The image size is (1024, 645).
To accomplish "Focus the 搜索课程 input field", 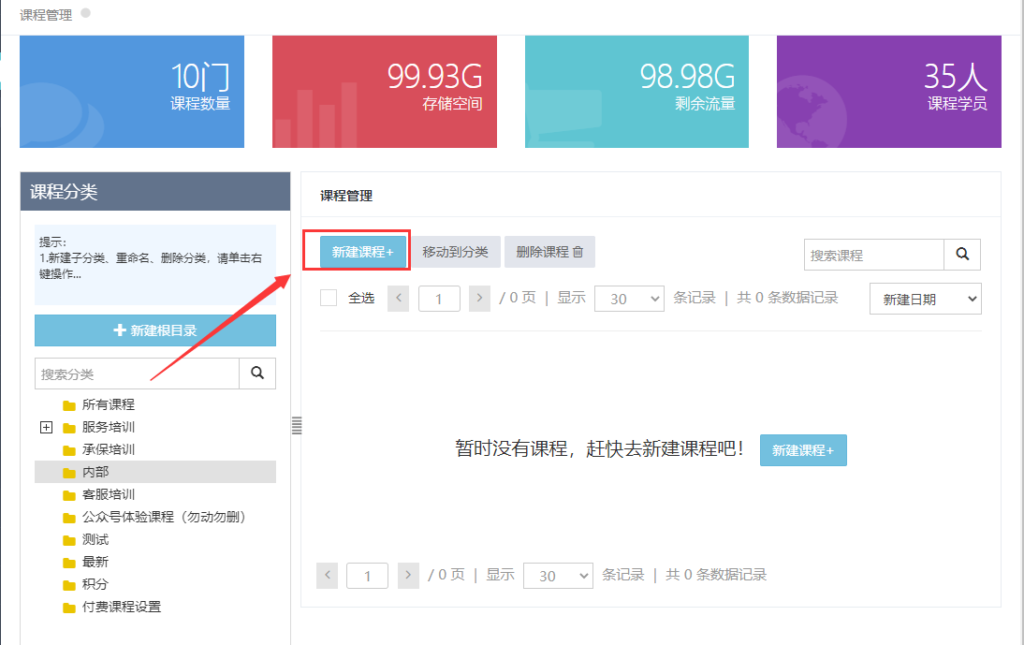I will 874,255.
